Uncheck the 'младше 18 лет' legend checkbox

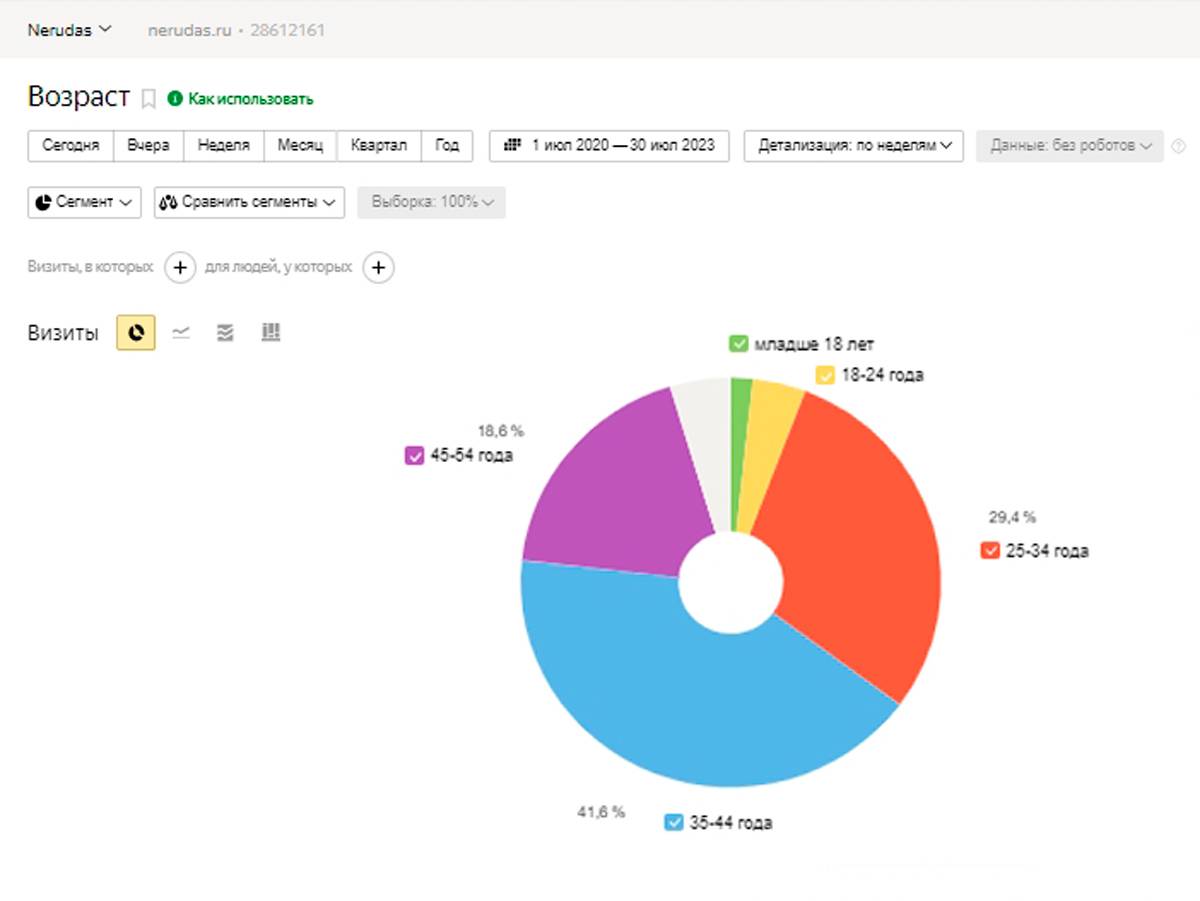(739, 345)
